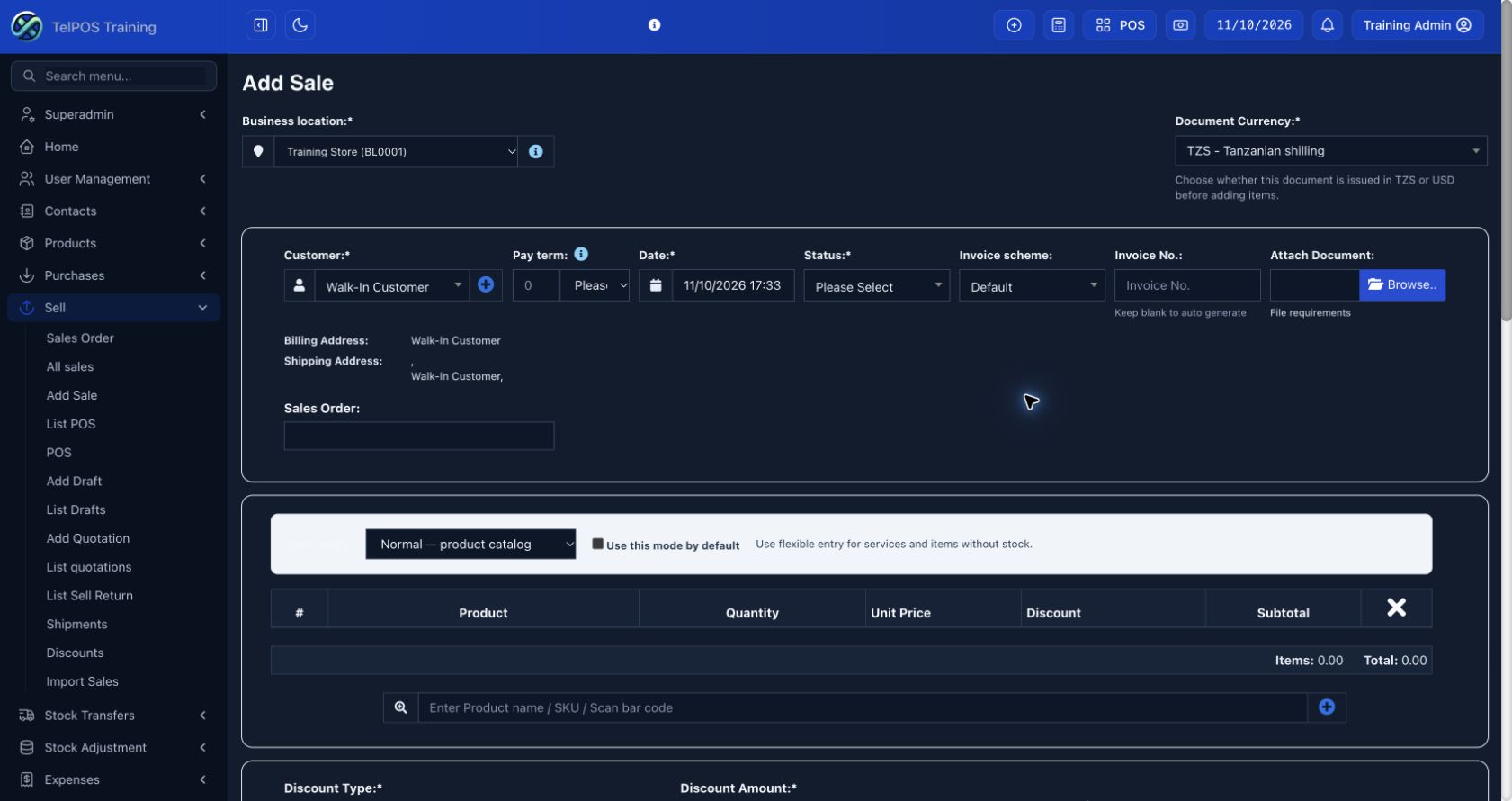Click the cash register money icon
Image resolution: width=1512 pixels, height=801 pixels.
pos(1181,25)
